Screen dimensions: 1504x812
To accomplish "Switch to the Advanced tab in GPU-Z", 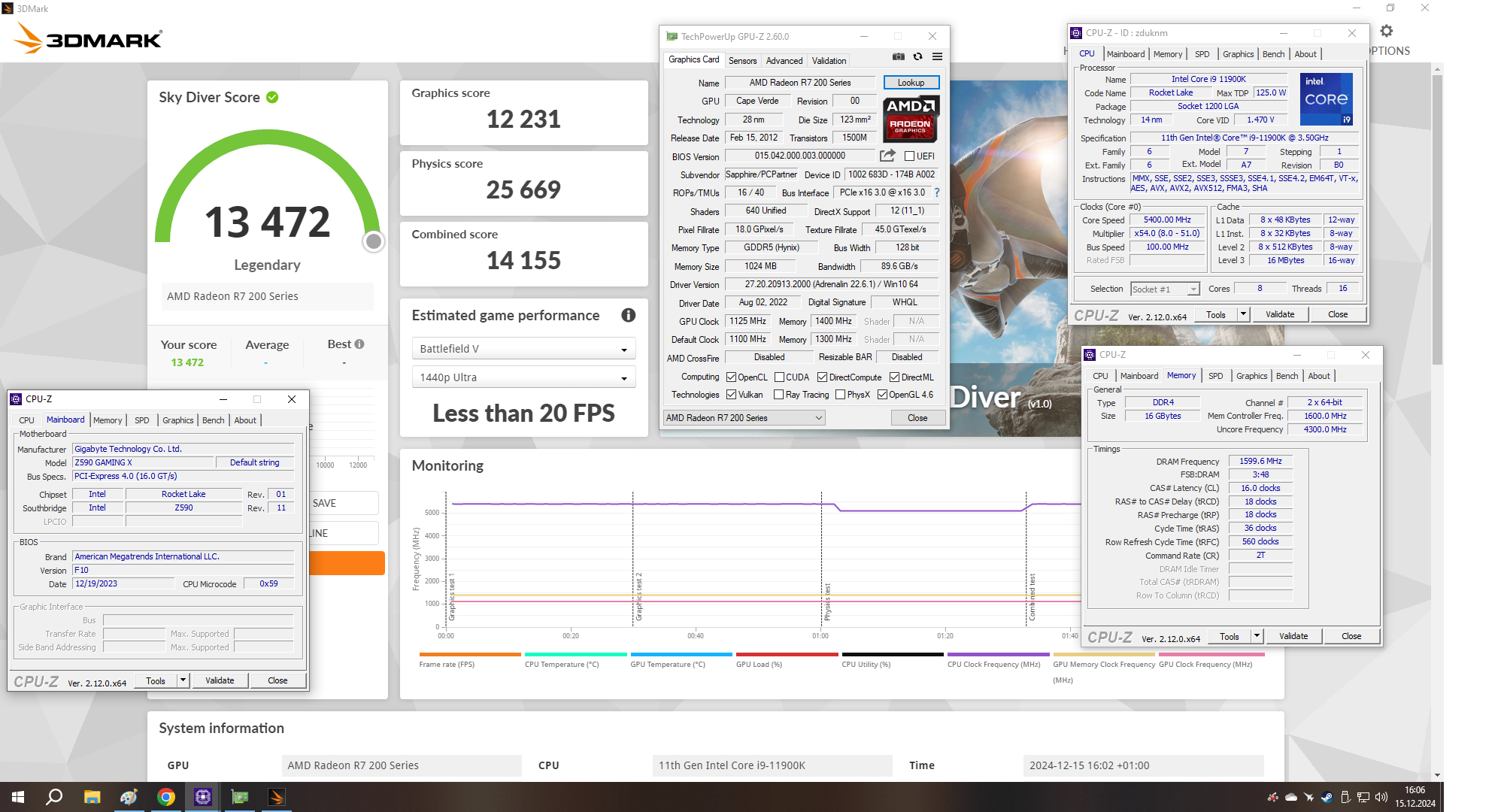I will click(784, 61).
